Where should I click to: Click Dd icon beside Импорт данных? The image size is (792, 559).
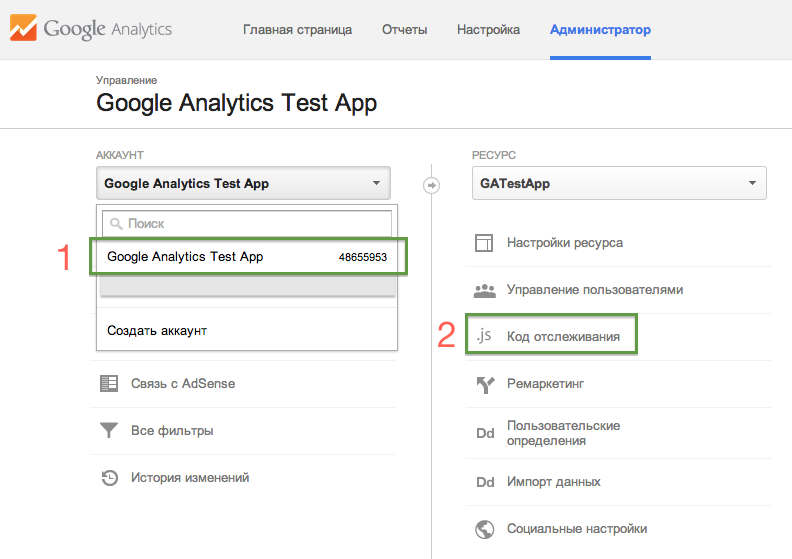coord(485,482)
